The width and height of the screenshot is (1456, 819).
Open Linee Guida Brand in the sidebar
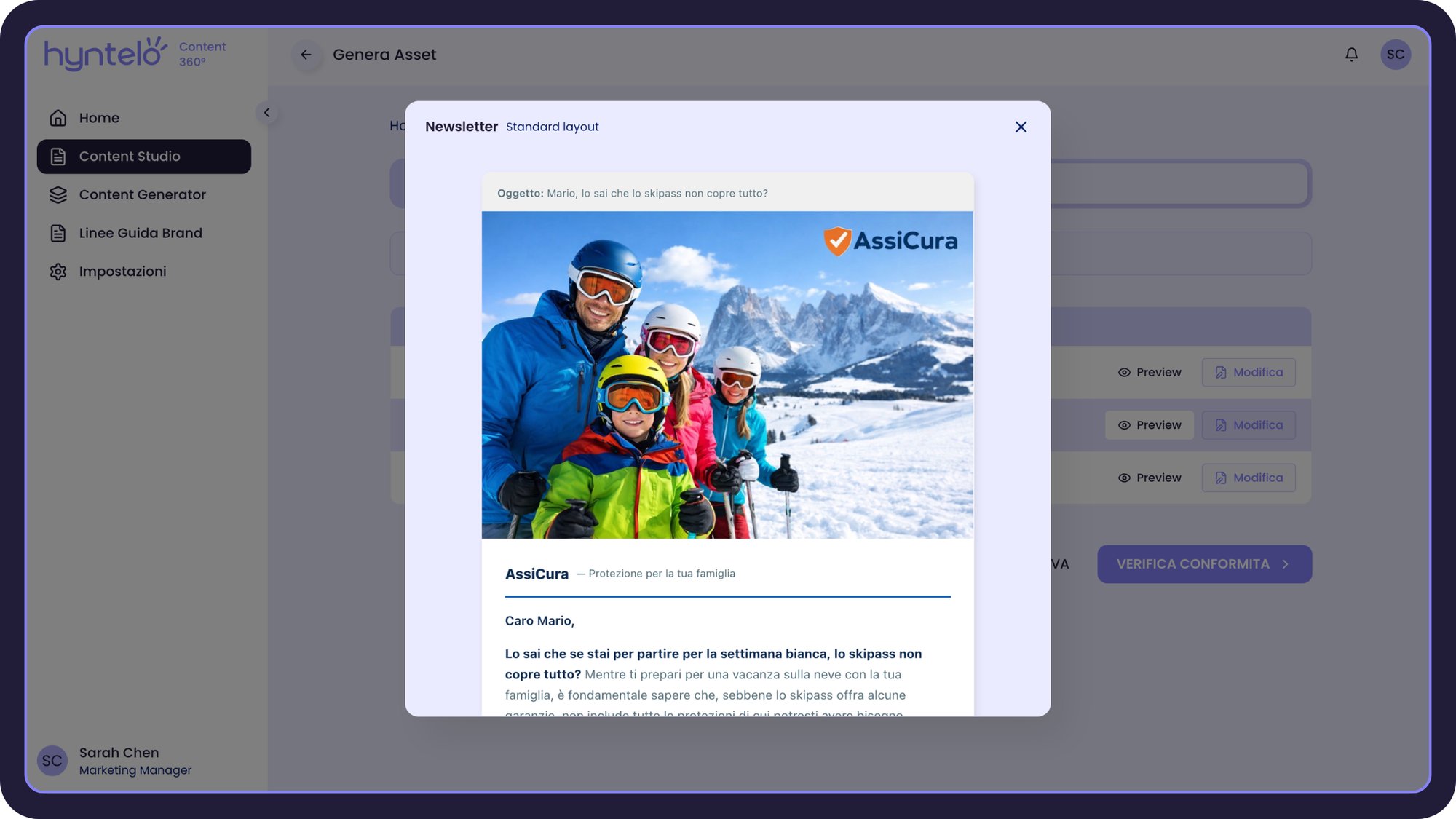144,233
